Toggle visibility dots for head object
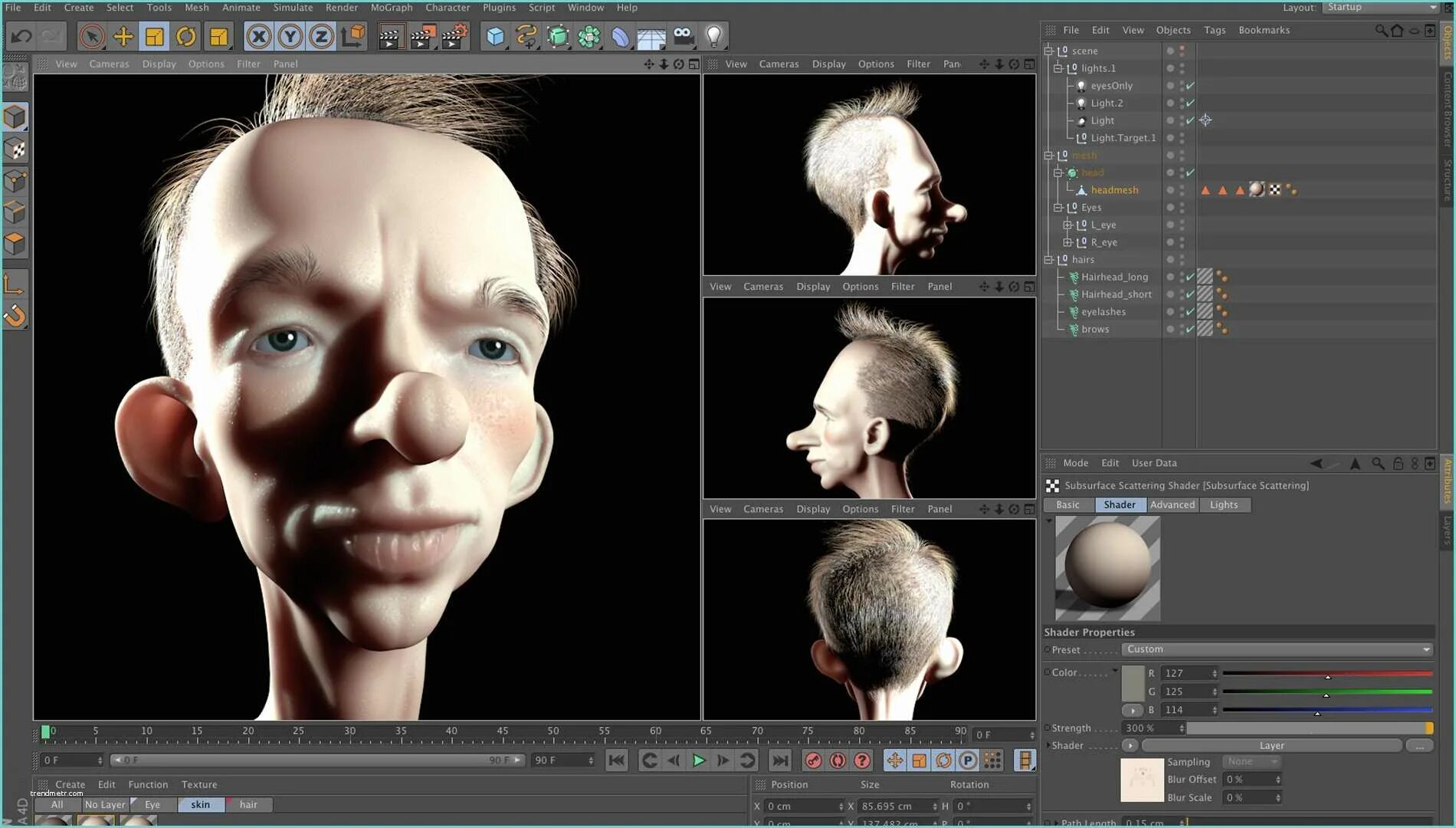1456x828 pixels. pos(1182,172)
